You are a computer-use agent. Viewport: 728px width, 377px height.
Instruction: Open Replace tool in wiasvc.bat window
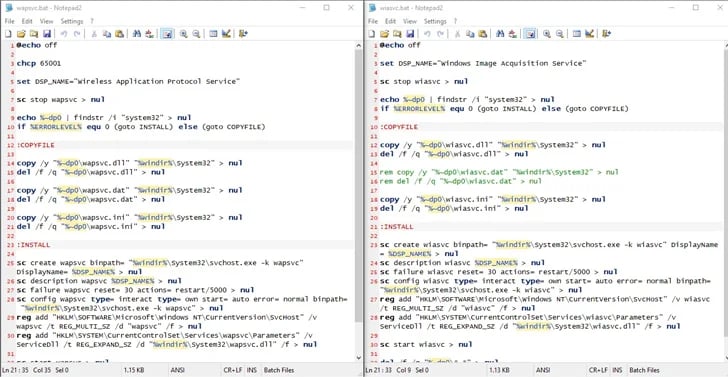[513, 33]
